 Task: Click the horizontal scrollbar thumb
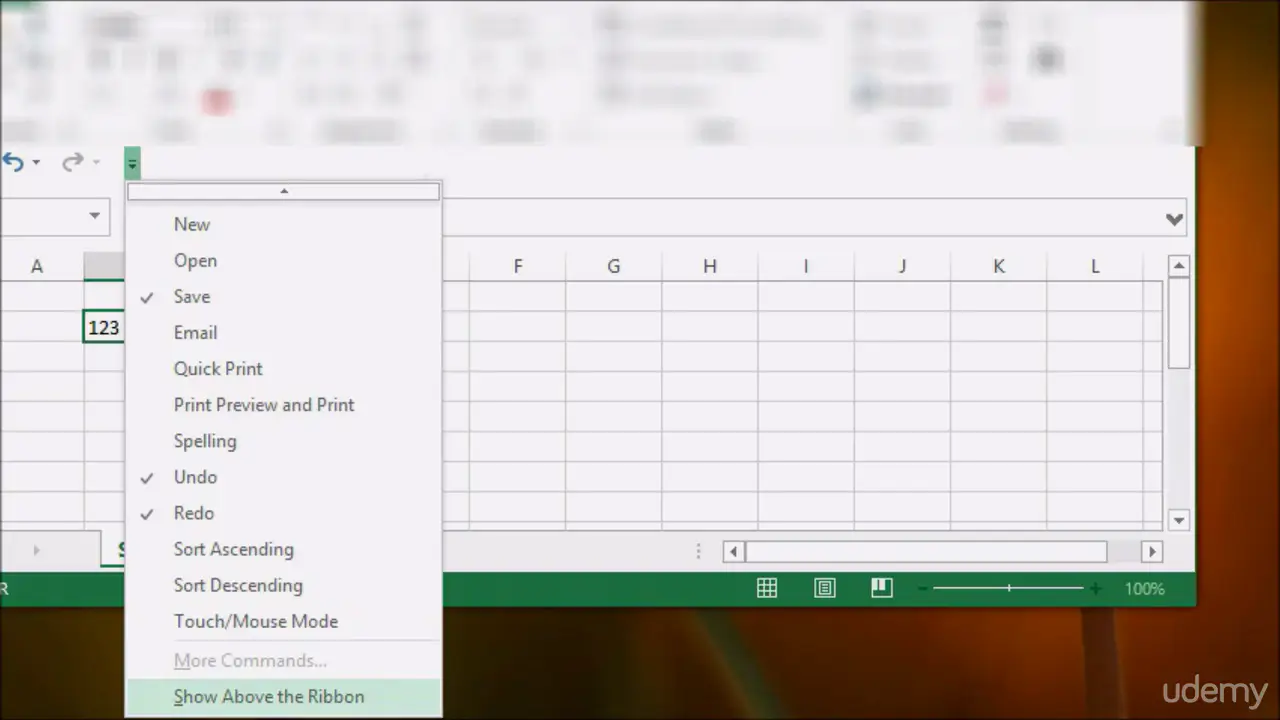926,551
